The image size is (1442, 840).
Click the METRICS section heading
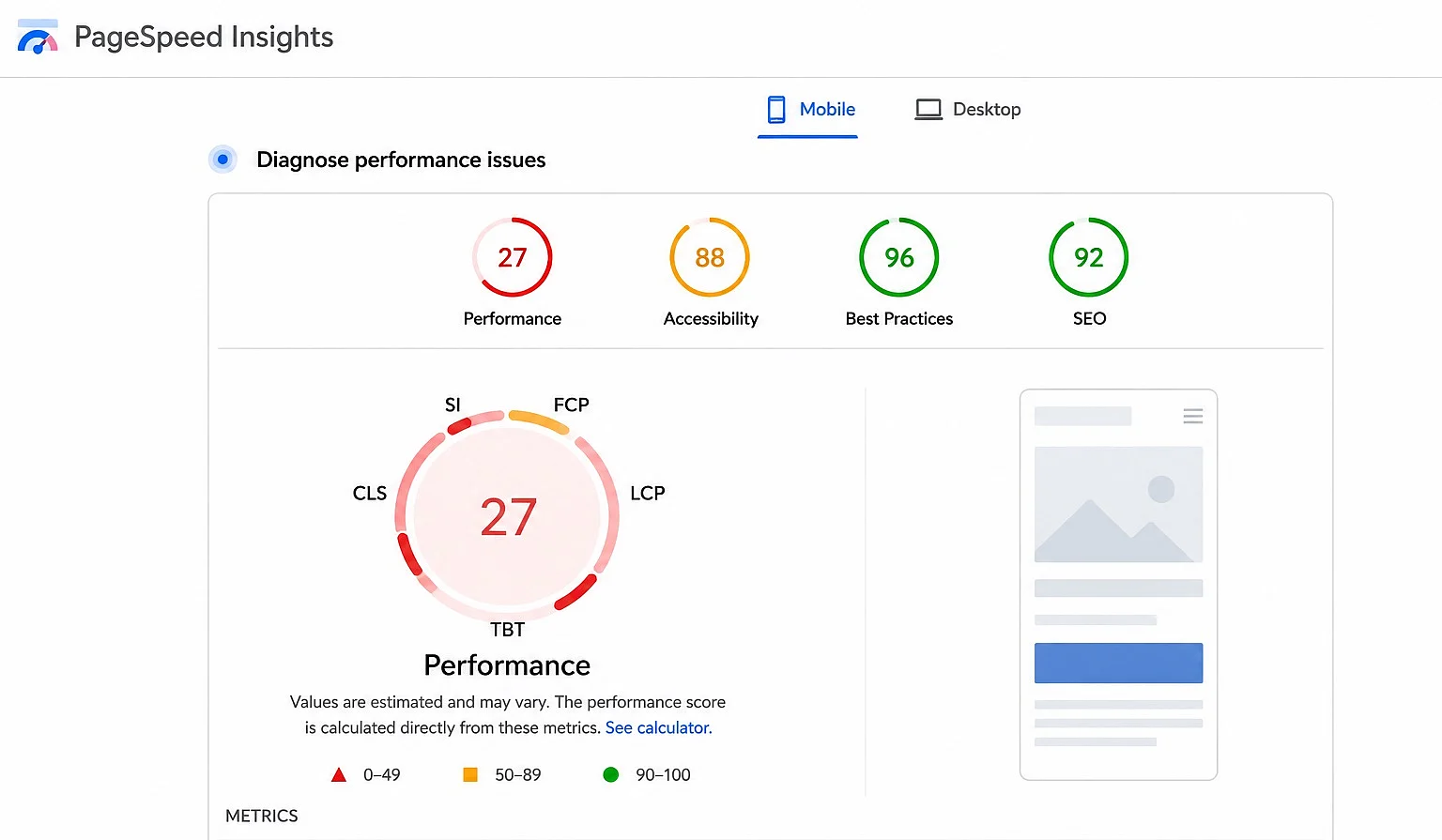[x=262, y=817]
